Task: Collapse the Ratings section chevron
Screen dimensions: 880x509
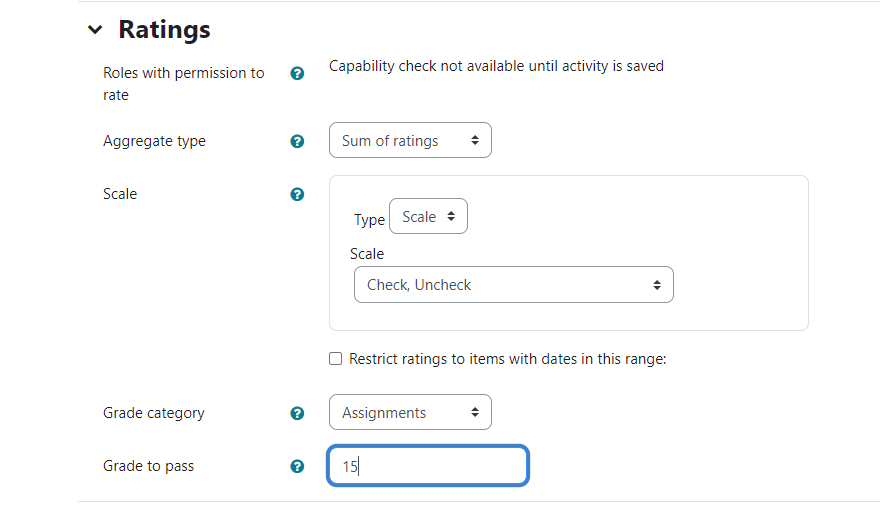Action: [x=95, y=30]
